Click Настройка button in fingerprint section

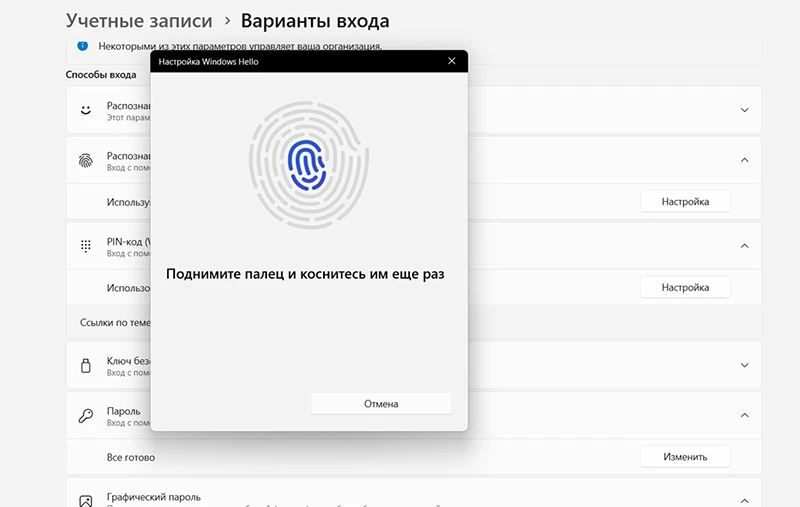[x=685, y=201]
